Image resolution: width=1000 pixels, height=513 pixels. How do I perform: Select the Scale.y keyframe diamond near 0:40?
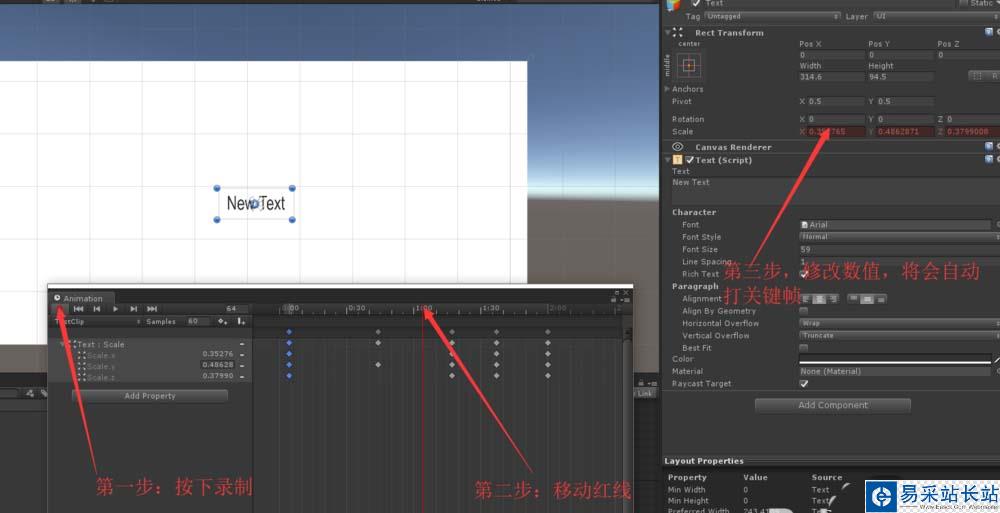point(378,365)
